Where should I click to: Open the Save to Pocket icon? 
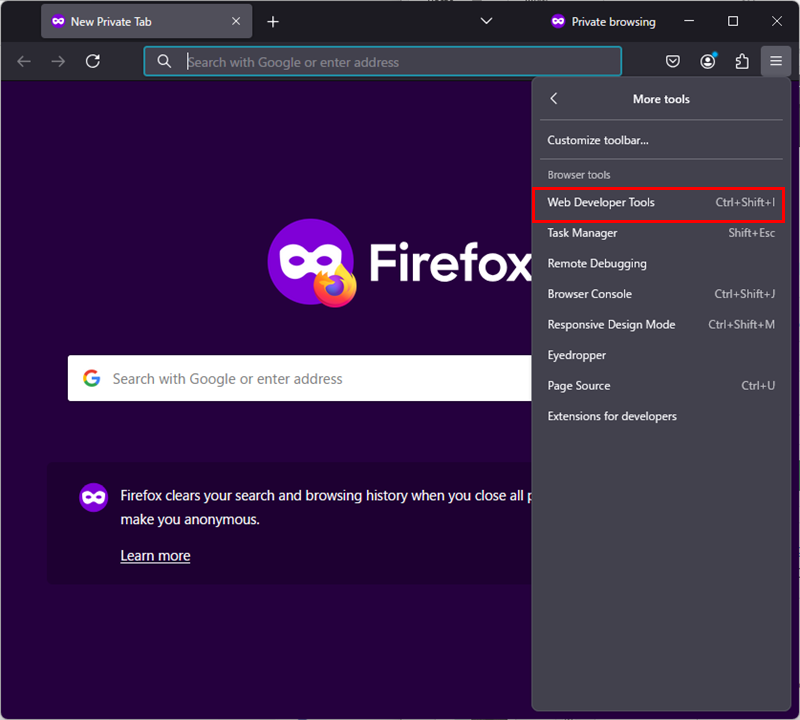pyautogui.click(x=673, y=62)
